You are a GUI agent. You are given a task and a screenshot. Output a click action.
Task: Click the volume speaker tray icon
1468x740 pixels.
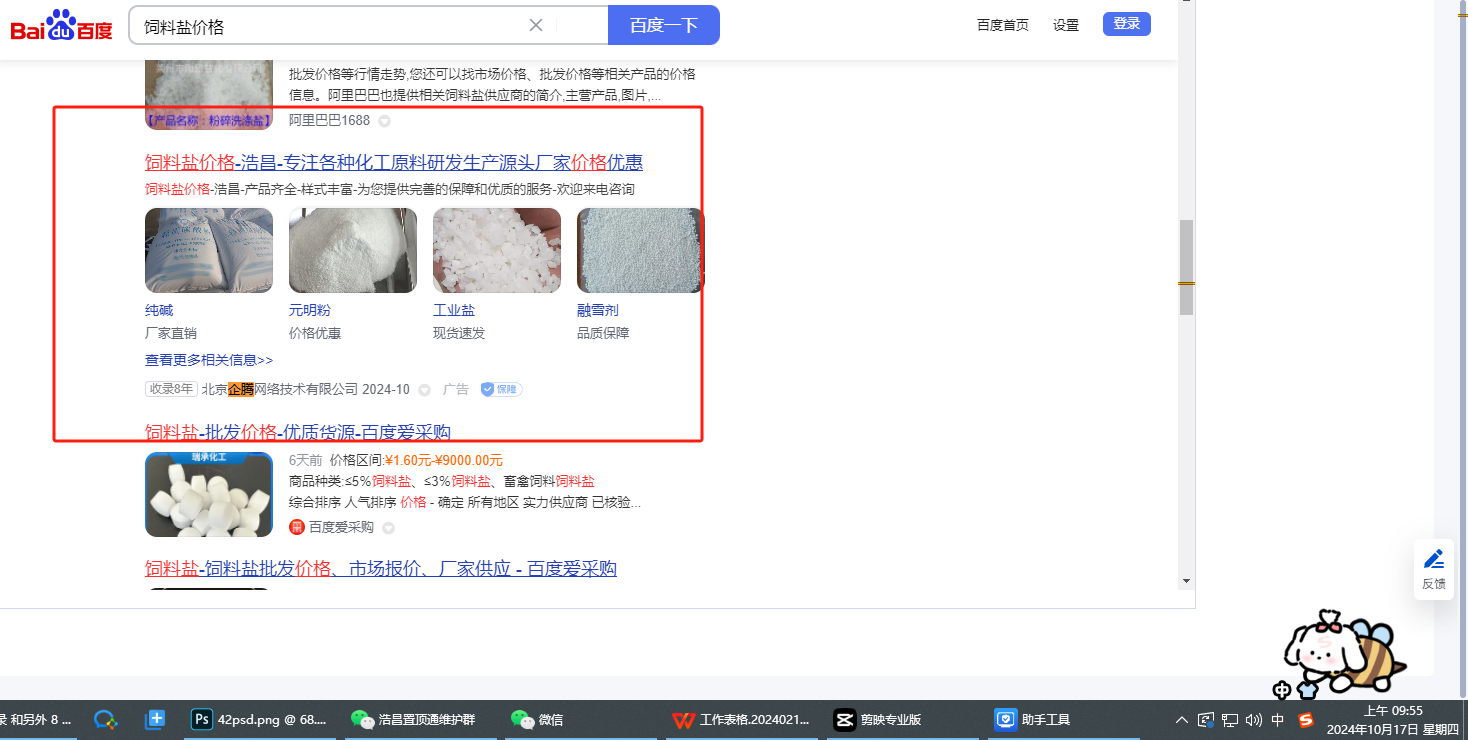click(x=1254, y=719)
